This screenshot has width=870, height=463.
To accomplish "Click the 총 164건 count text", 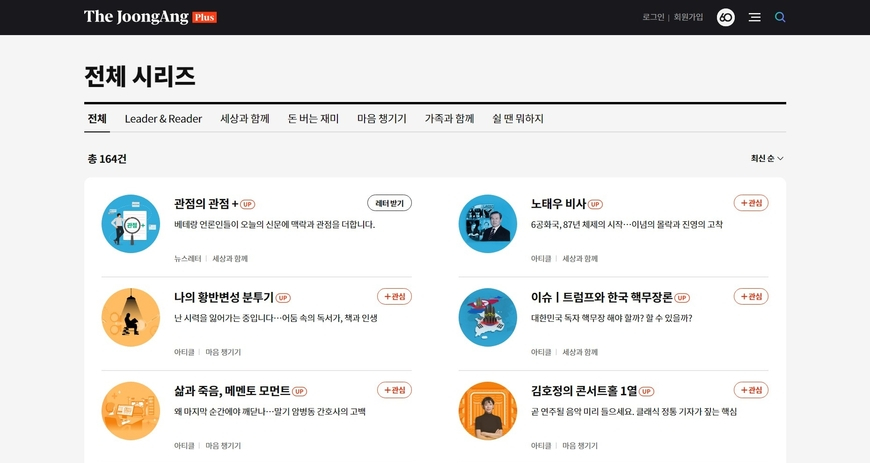I will coord(107,159).
